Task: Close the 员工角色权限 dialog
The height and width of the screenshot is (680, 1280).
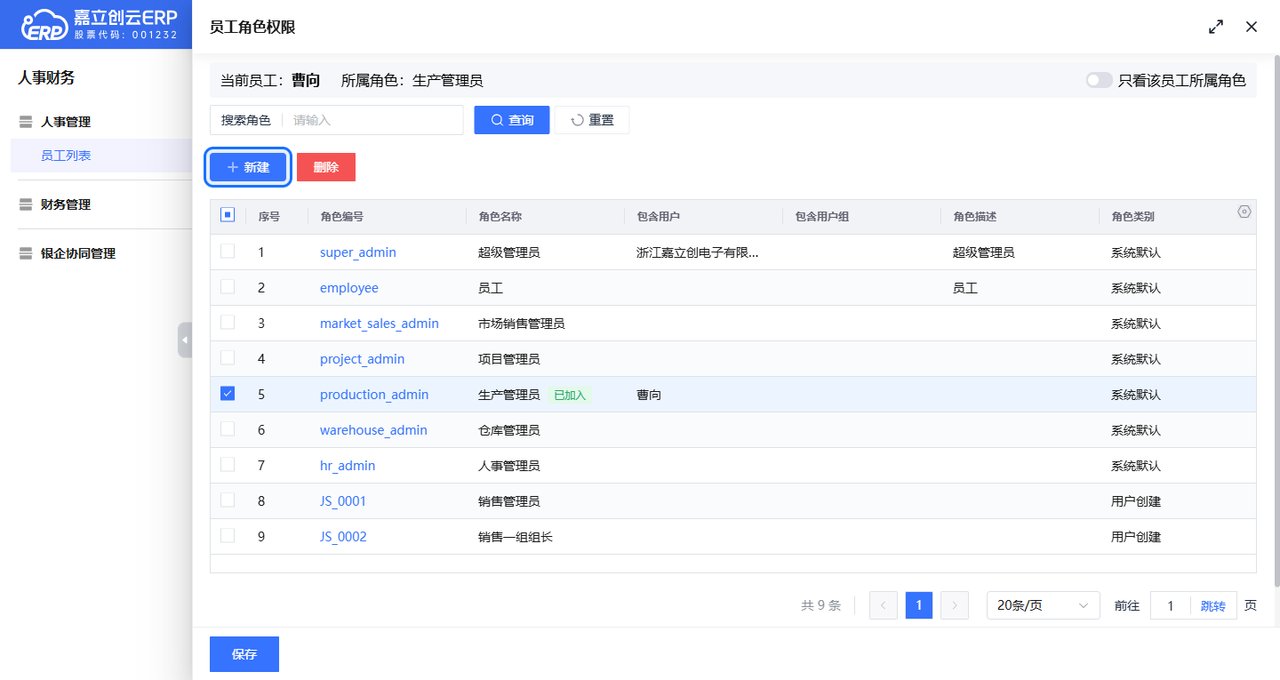Action: coord(1251,27)
